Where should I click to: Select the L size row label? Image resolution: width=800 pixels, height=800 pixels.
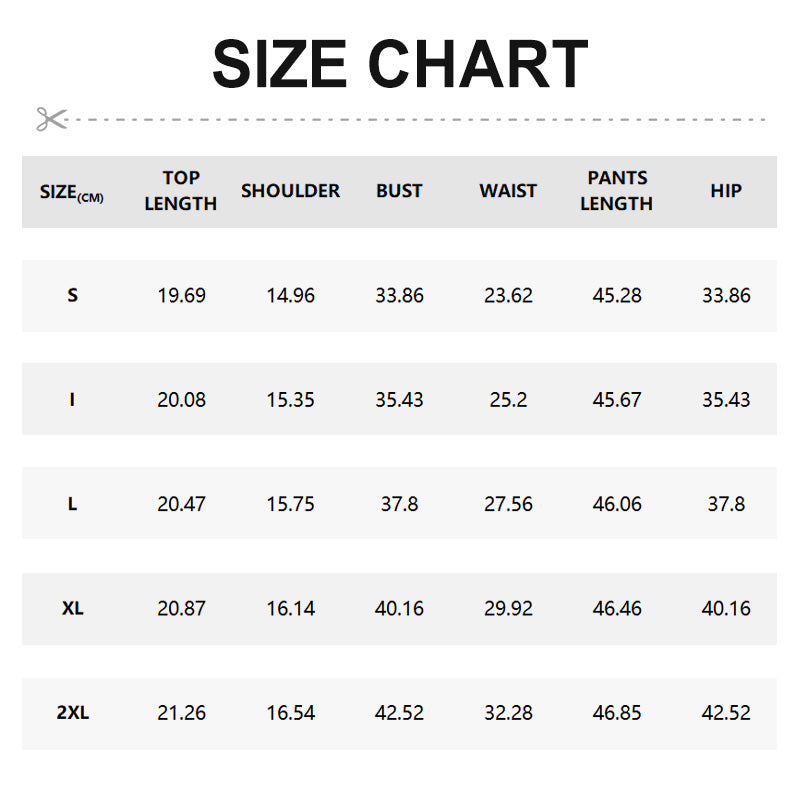click(72, 504)
